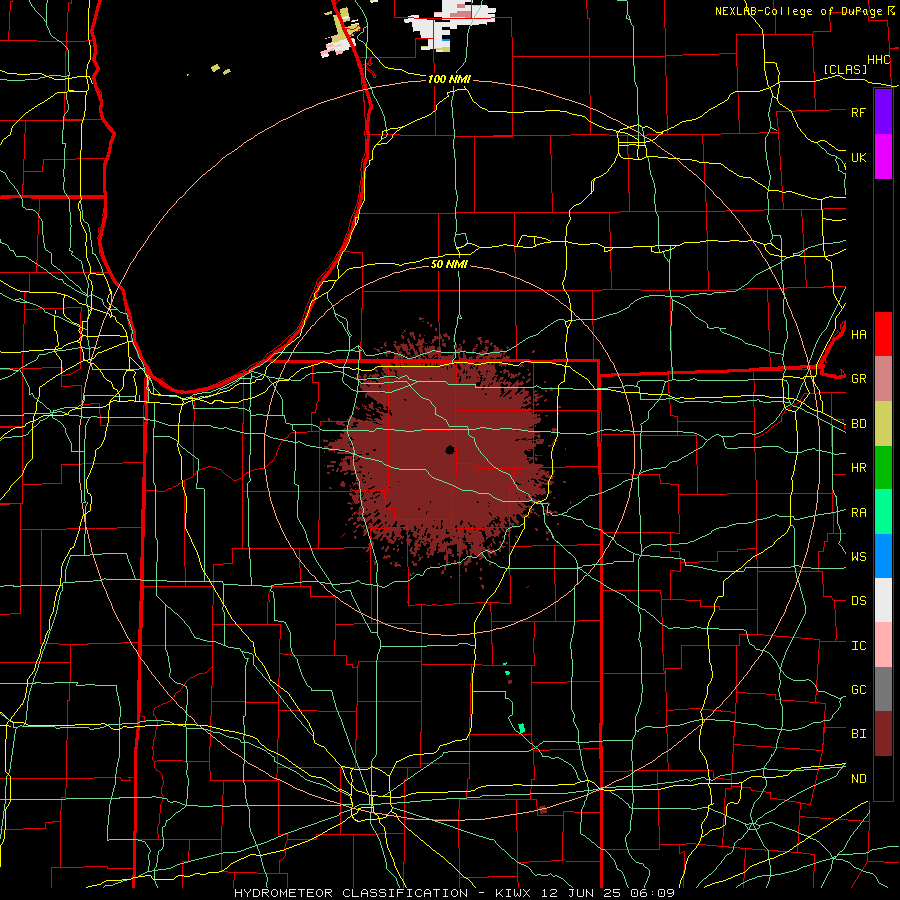The width and height of the screenshot is (900, 900).
Task: Click the HHC product label
Action: click(878, 60)
